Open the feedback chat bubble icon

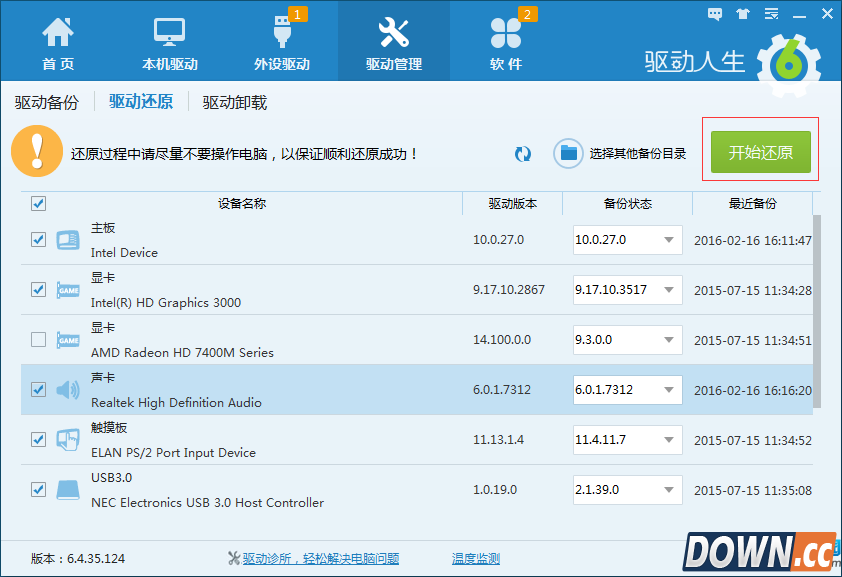[714, 14]
